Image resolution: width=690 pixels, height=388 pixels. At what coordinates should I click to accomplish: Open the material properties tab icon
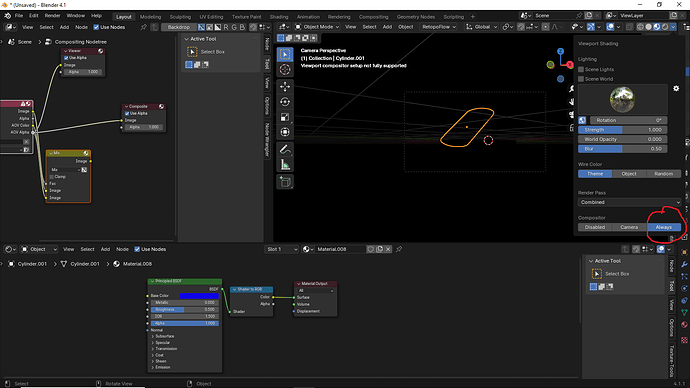(684, 325)
